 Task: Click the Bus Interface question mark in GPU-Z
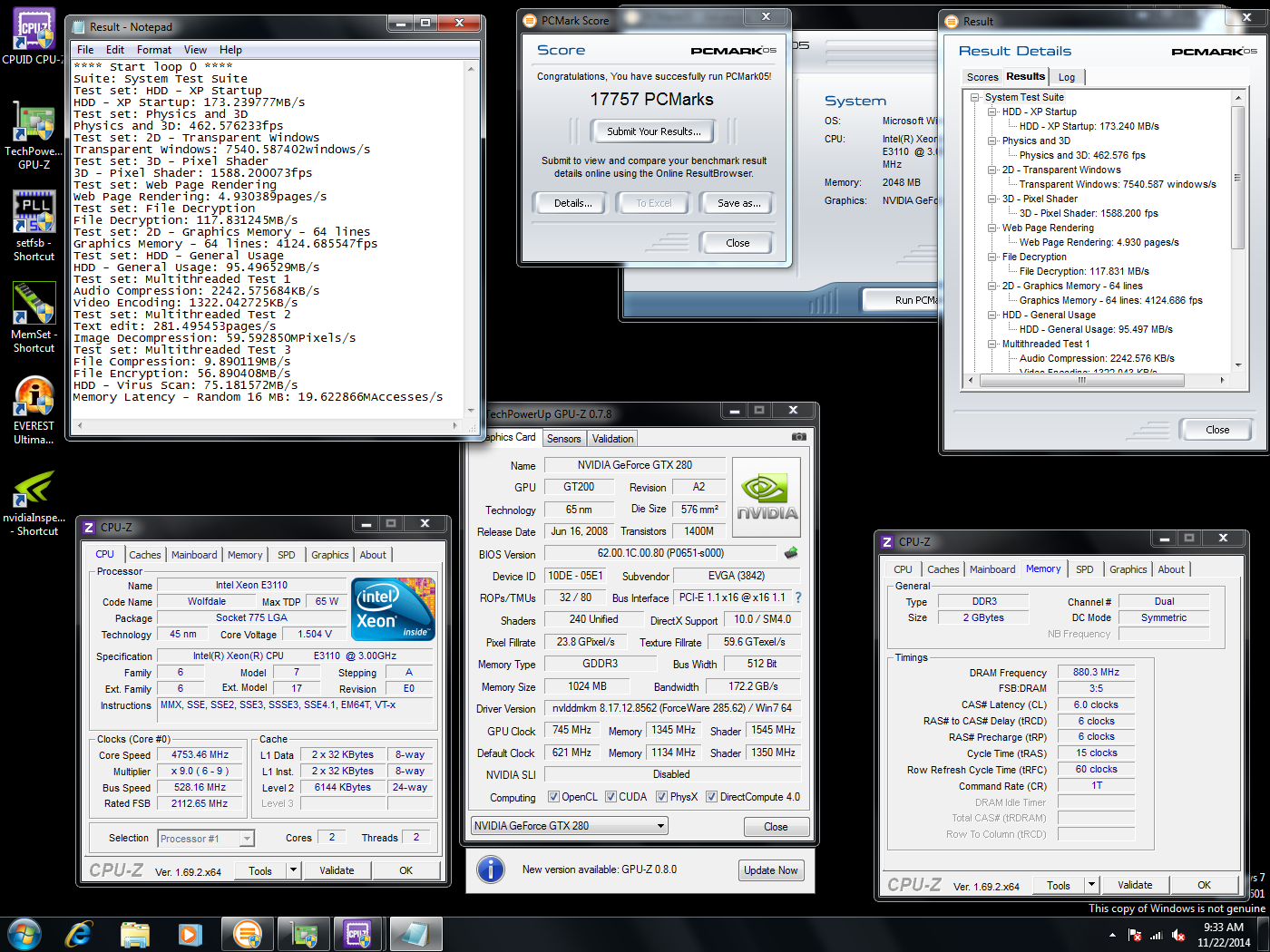(798, 597)
